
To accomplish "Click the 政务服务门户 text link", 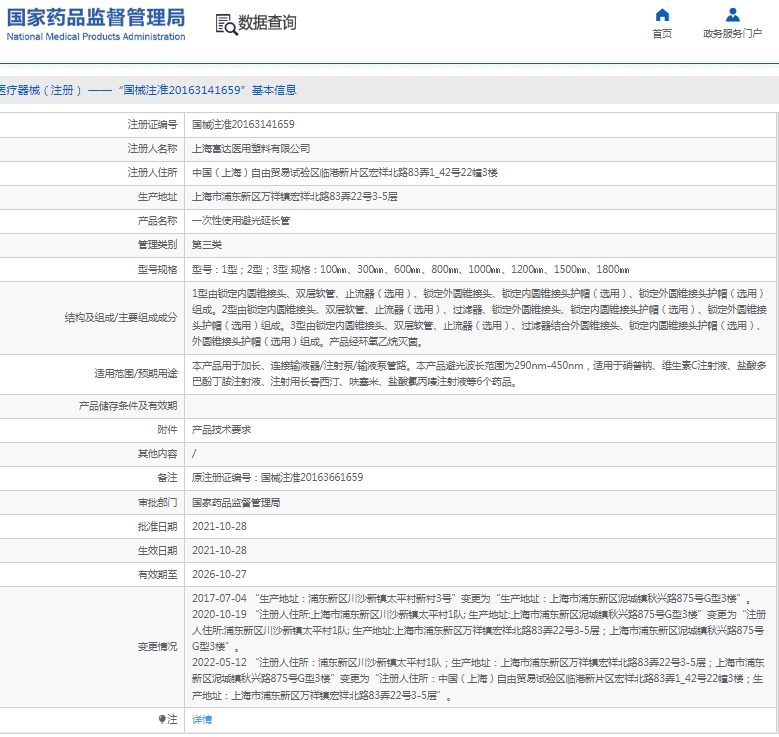I will tap(732, 33).
